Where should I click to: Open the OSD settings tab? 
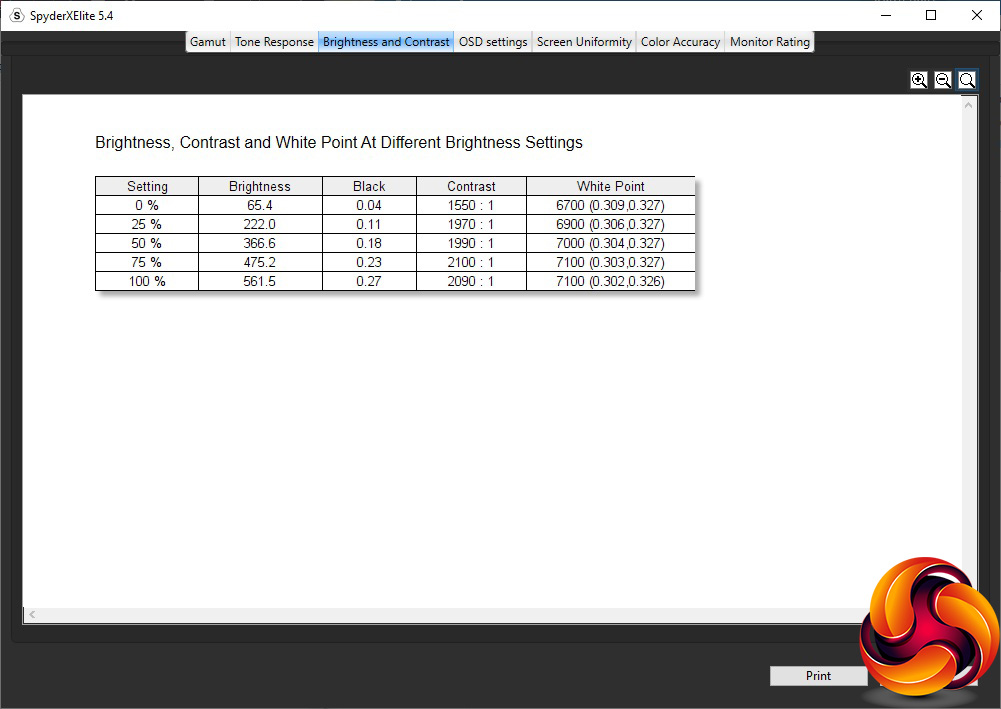[x=493, y=42]
